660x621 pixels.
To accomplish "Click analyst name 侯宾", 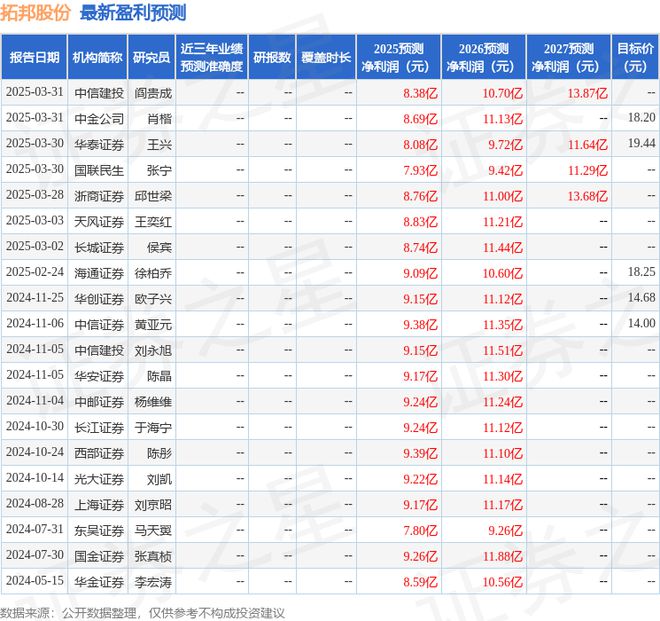I will coord(160,247).
